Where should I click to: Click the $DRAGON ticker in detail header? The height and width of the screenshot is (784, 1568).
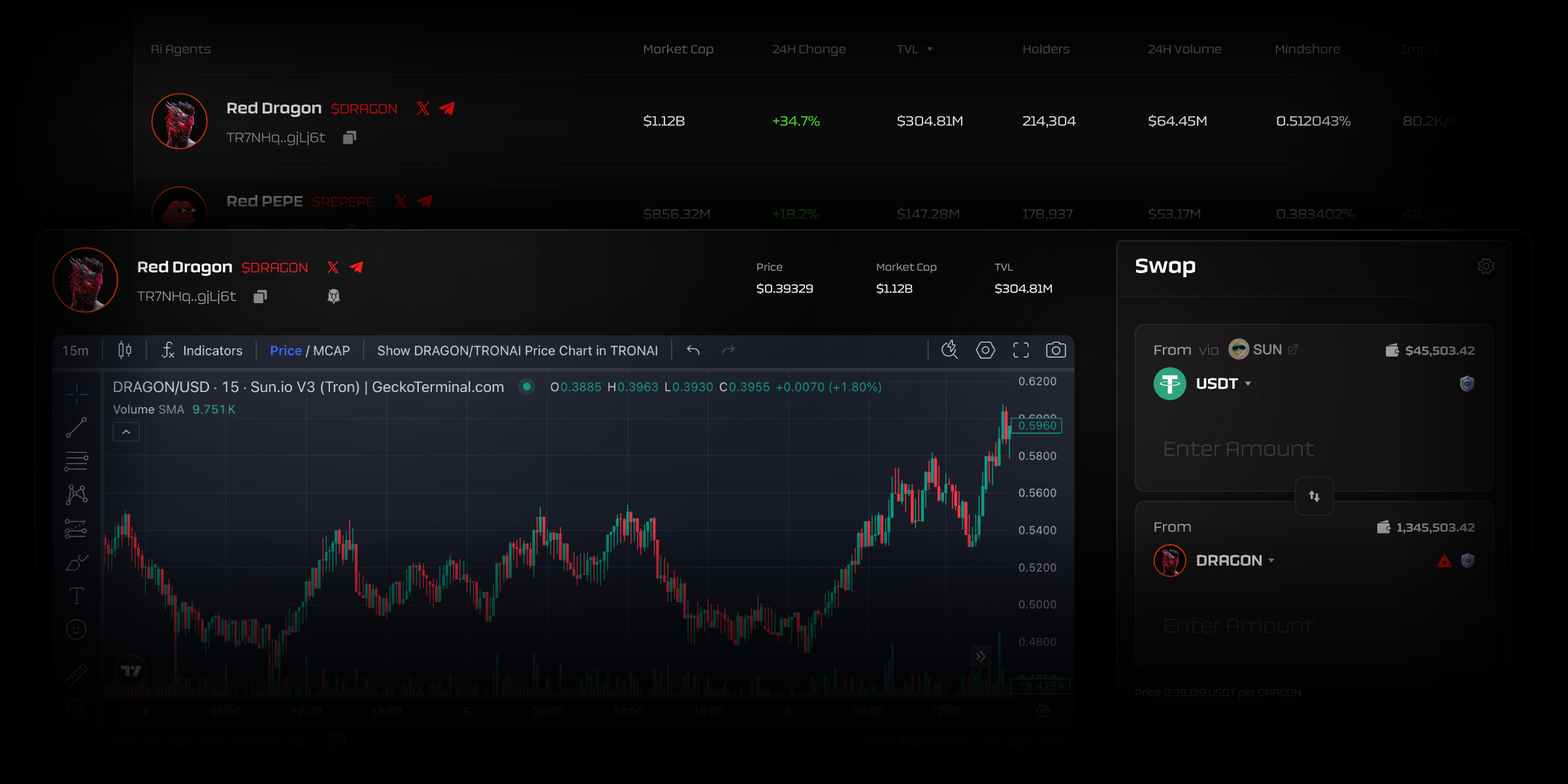[x=274, y=267]
